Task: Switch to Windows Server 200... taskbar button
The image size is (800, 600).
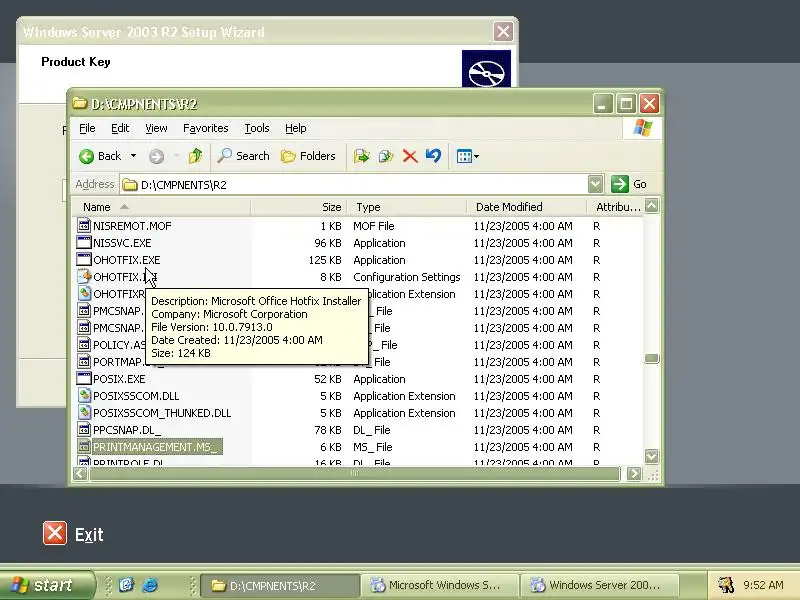Action: pos(599,585)
